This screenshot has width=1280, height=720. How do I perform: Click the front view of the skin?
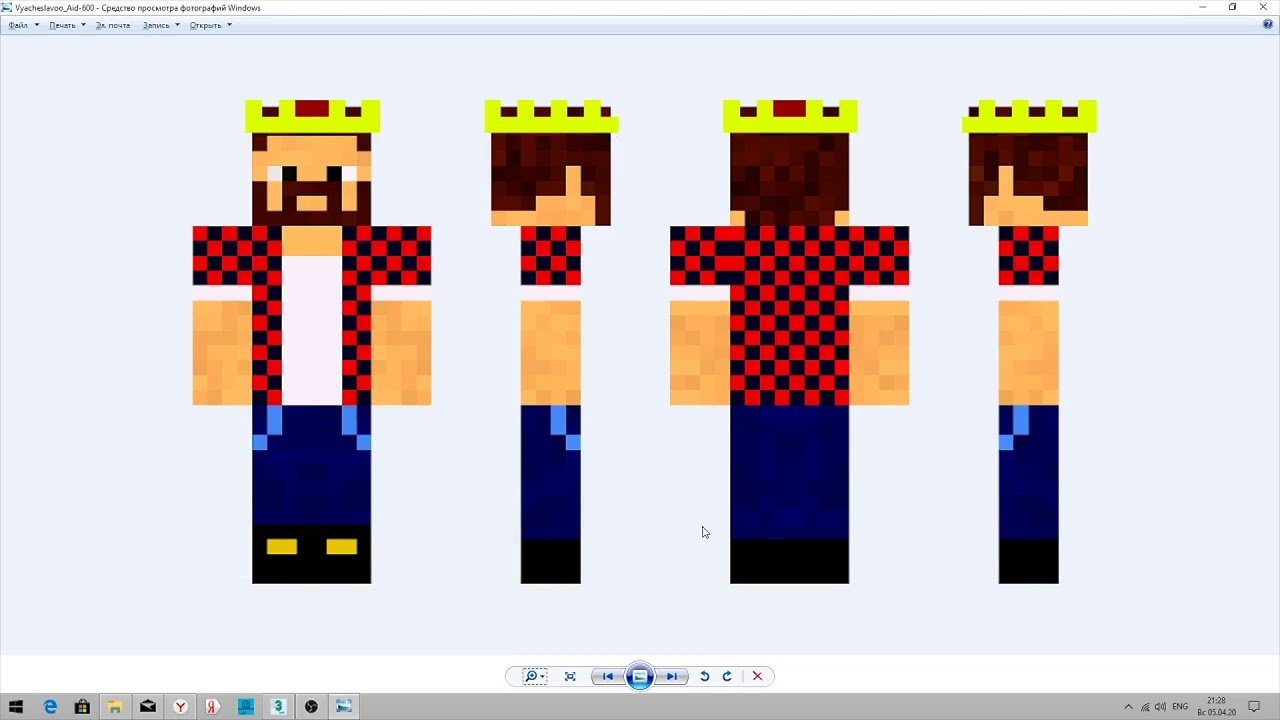point(312,340)
